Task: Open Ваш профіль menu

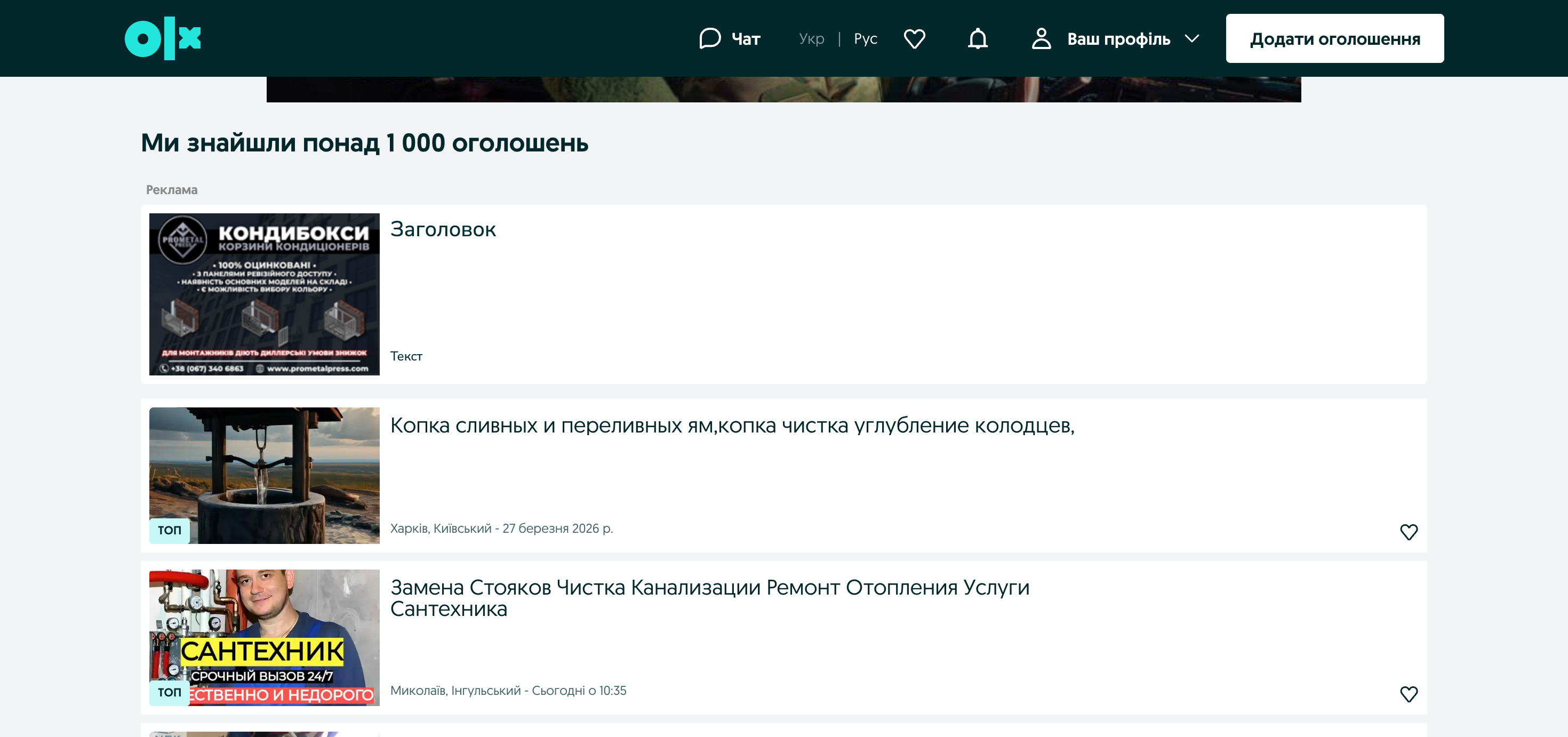Action: pos(1118,39)
